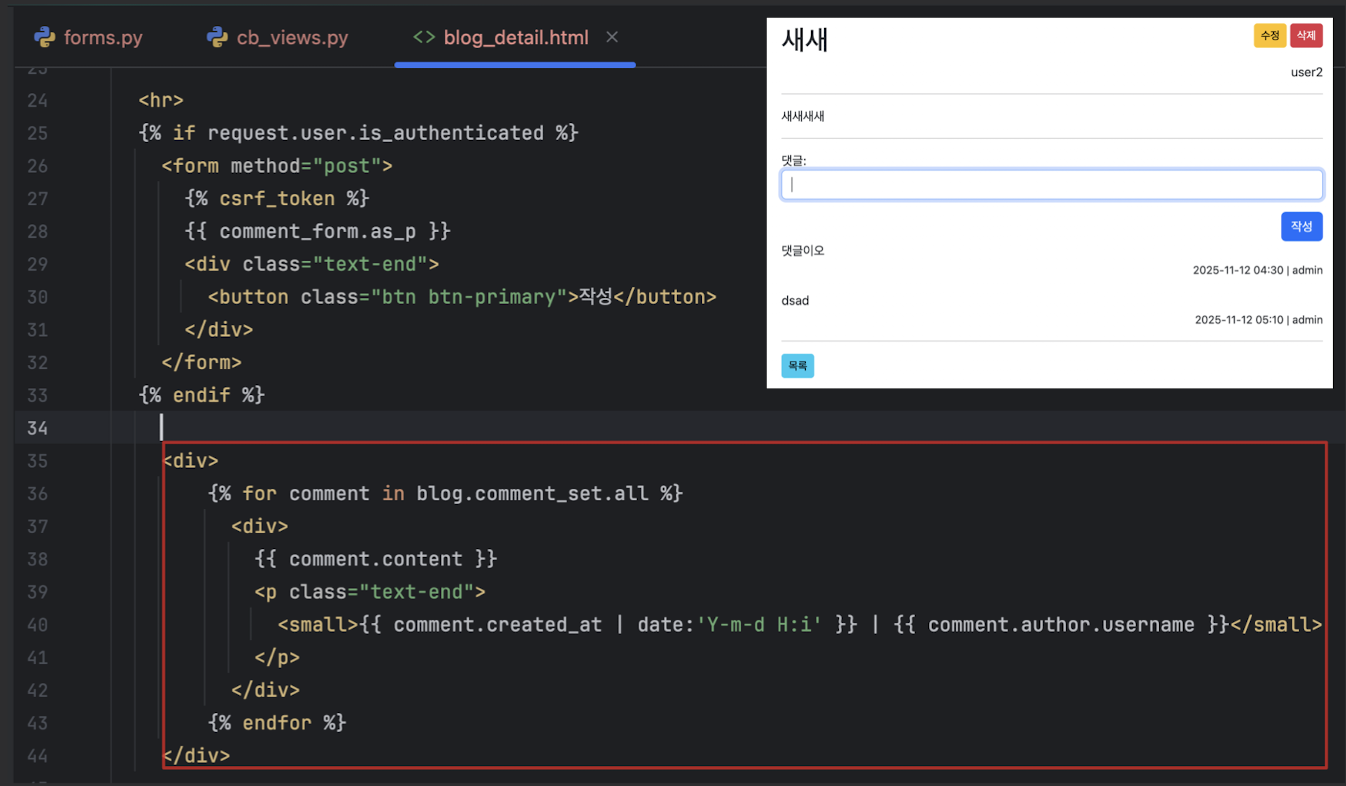Click the 2025-11-12 04:30 | admin timestamp
Viewport: 1346px width, 786px height.
pos(1257,270)
